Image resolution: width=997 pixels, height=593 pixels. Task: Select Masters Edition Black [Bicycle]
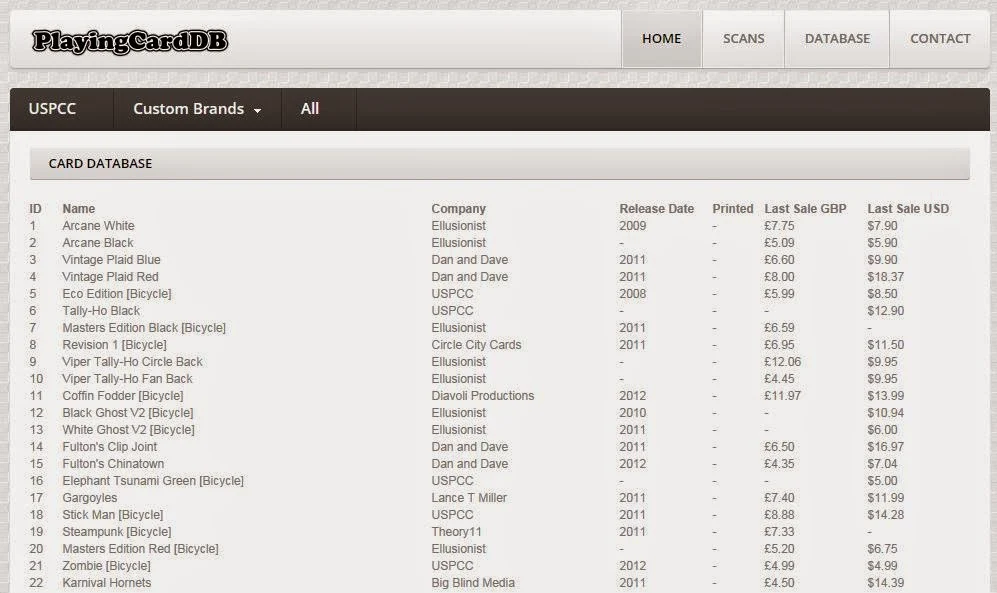144,328
